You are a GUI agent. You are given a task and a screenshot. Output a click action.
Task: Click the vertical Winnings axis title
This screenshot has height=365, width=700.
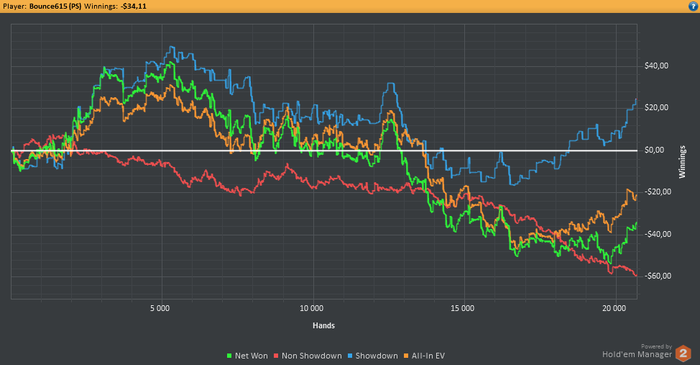tap(682, 162)
